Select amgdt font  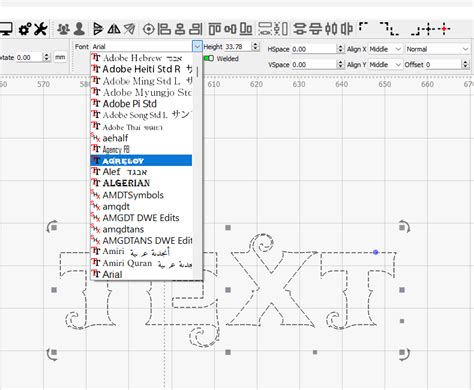point(141,206)
